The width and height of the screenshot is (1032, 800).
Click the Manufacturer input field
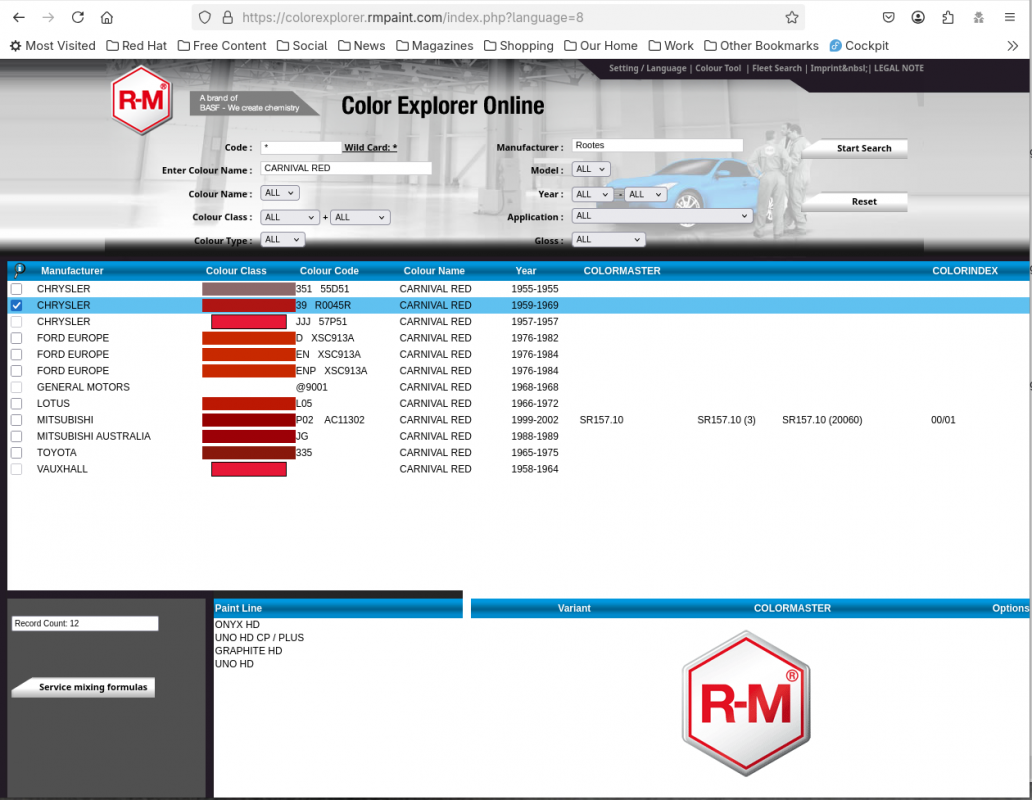tap(658, 145)
